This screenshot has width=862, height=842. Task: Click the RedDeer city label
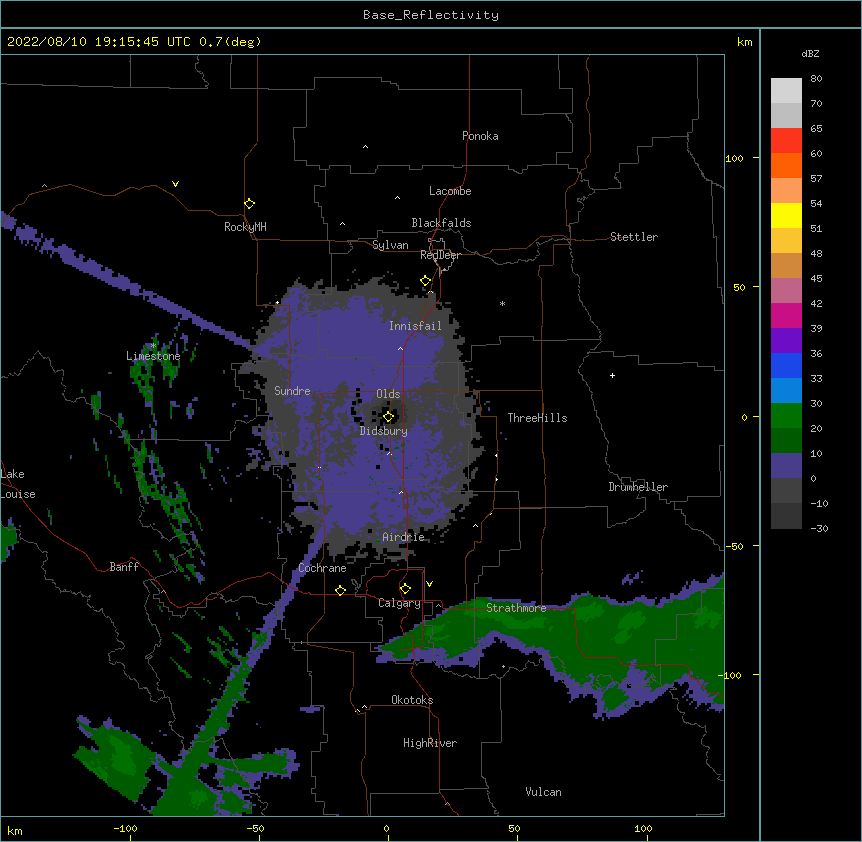pyautogui.click(x=440, y=255)
